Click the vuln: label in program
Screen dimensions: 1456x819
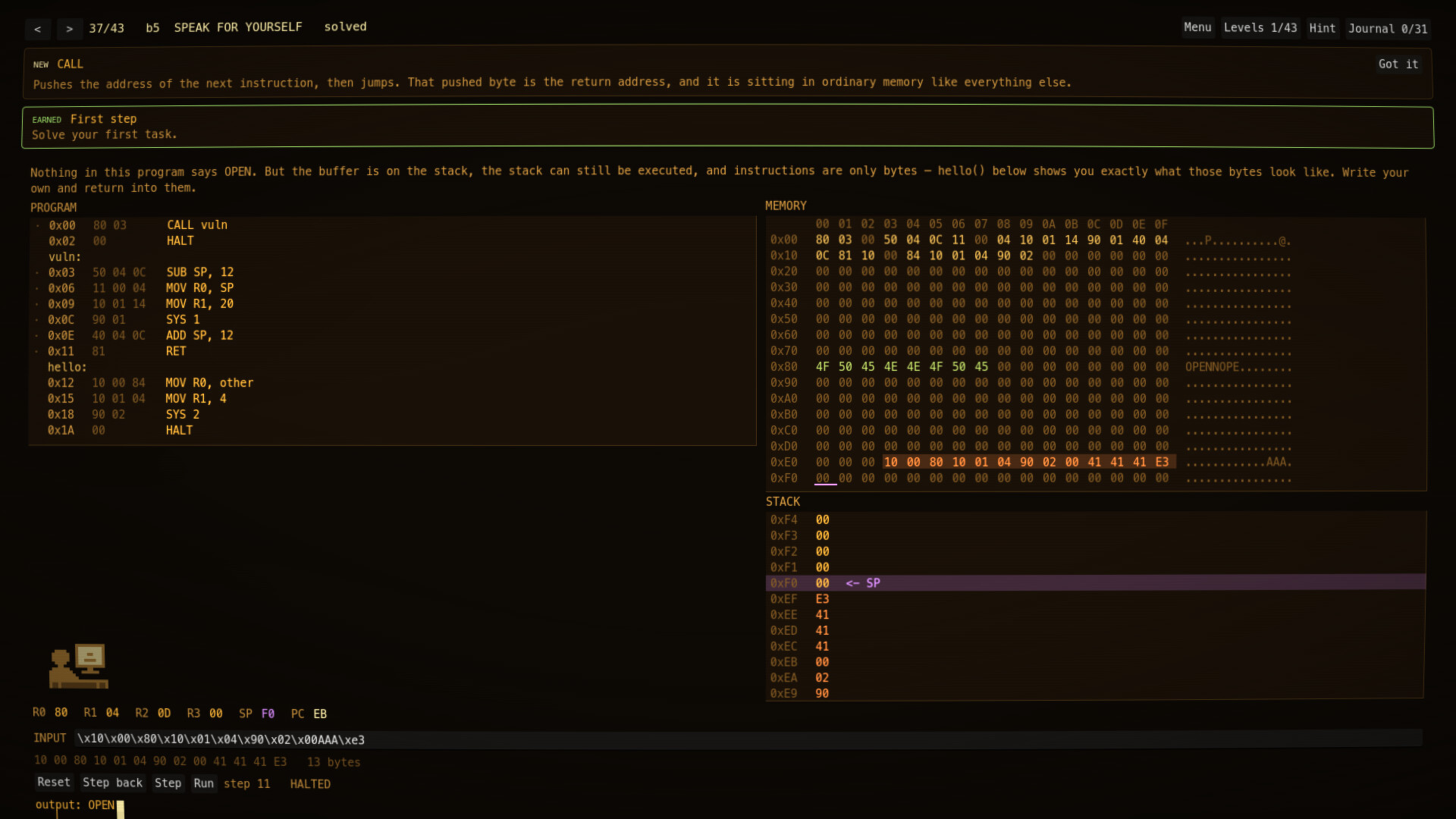(64, 256)
